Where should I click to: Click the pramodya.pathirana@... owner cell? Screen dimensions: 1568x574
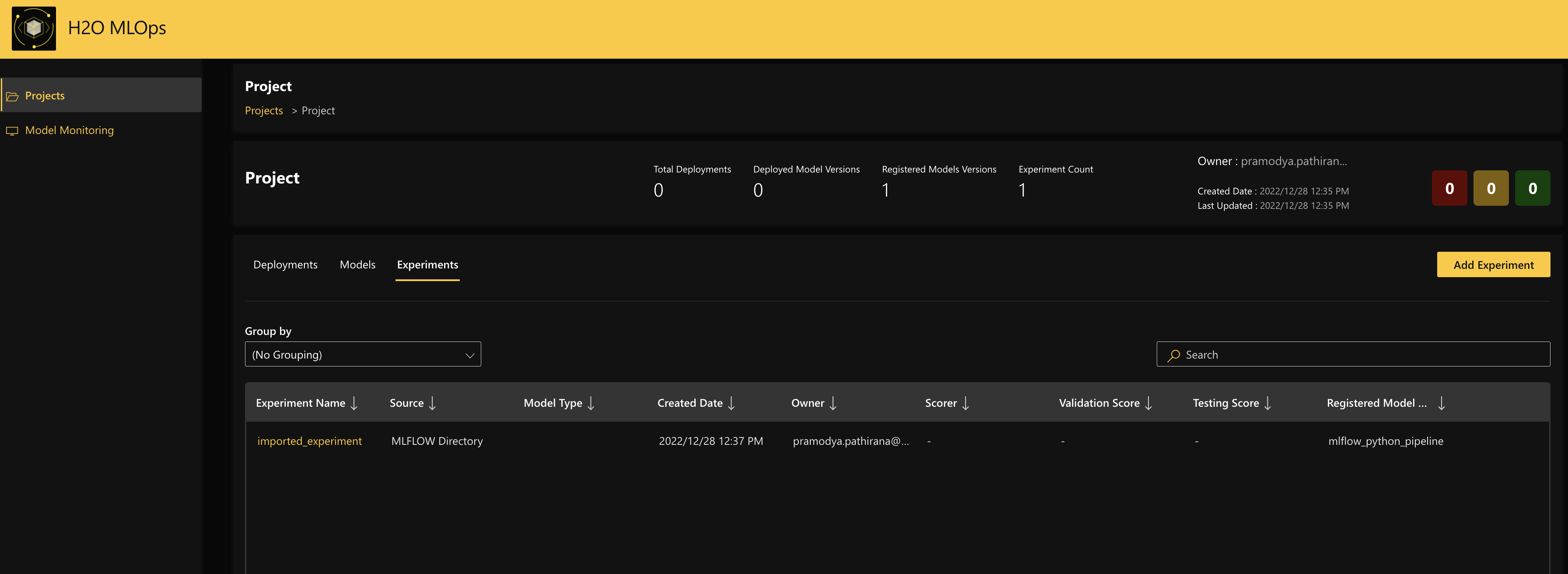[x=850, y=440]
